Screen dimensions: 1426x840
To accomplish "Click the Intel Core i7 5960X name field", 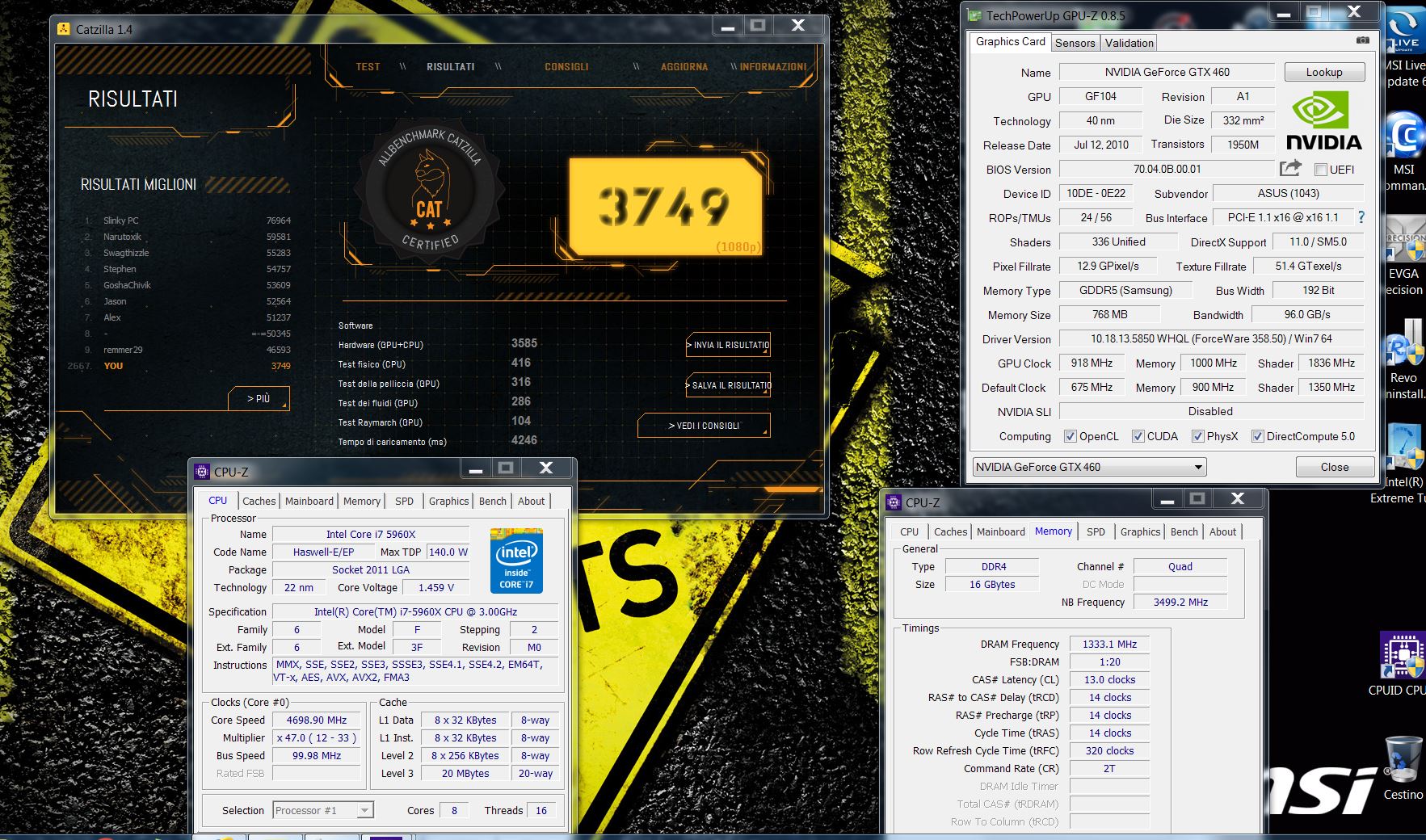I will [x=371, y=534].
